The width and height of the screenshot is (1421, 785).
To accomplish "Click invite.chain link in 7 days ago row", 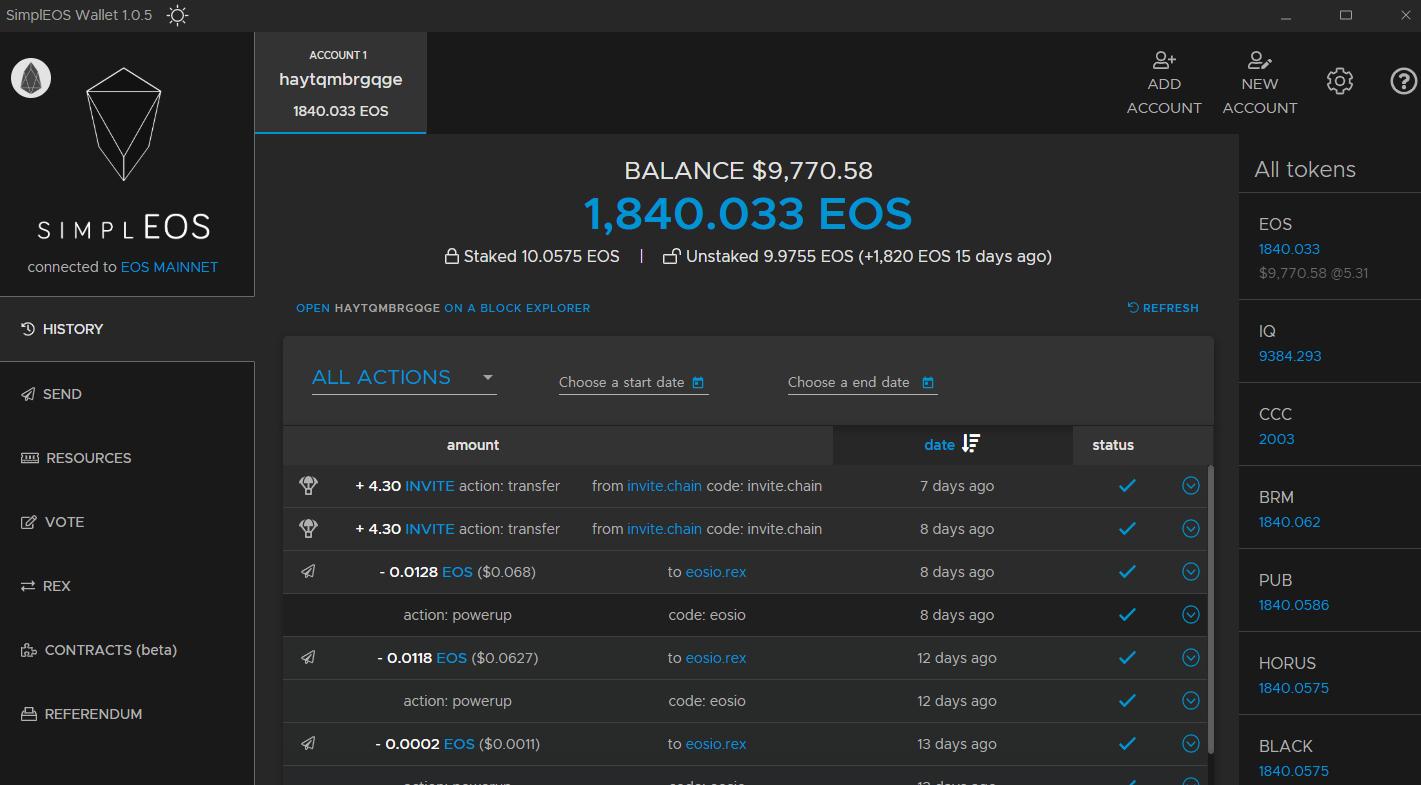I will [664, 486].
